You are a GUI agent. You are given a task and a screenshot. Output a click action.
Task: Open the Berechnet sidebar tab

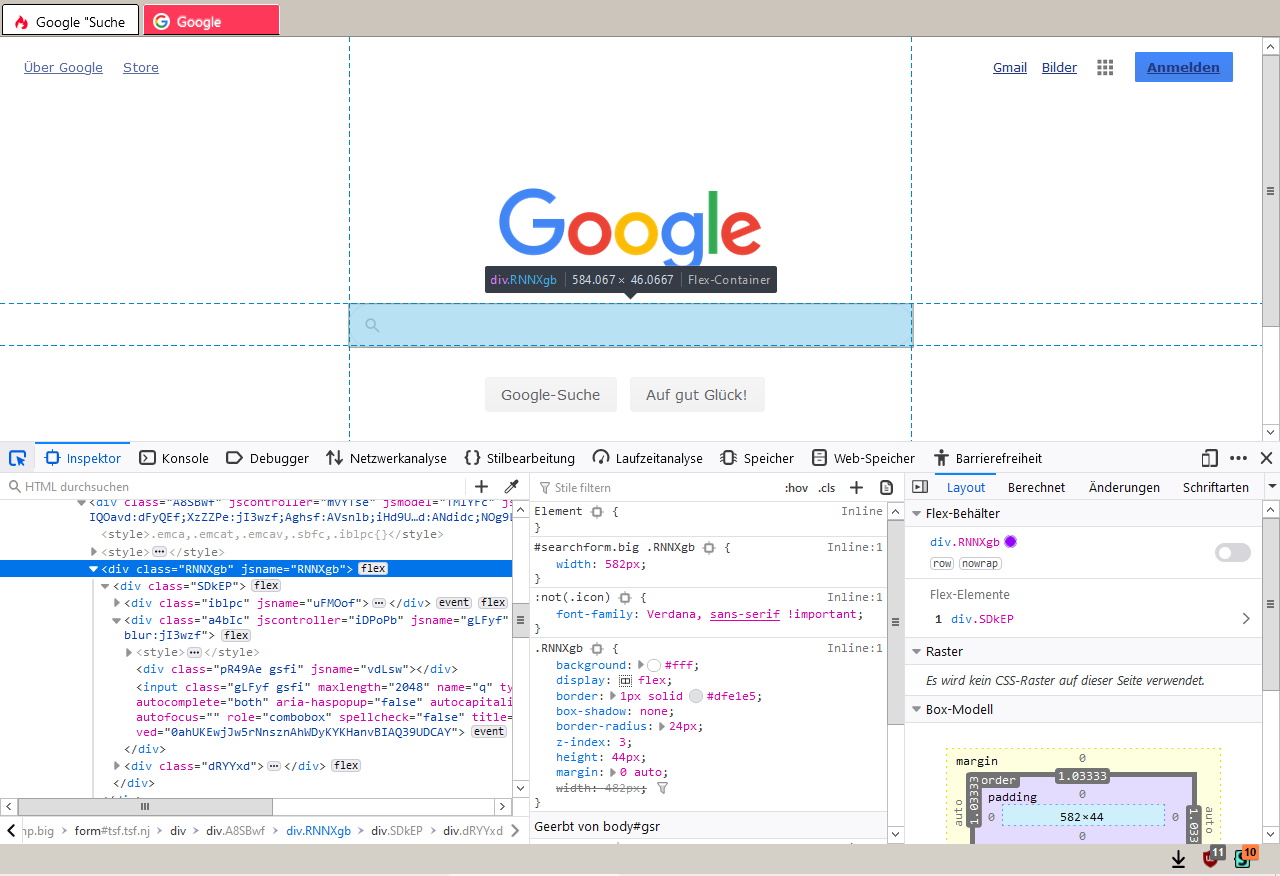(x=1035, y=487)
